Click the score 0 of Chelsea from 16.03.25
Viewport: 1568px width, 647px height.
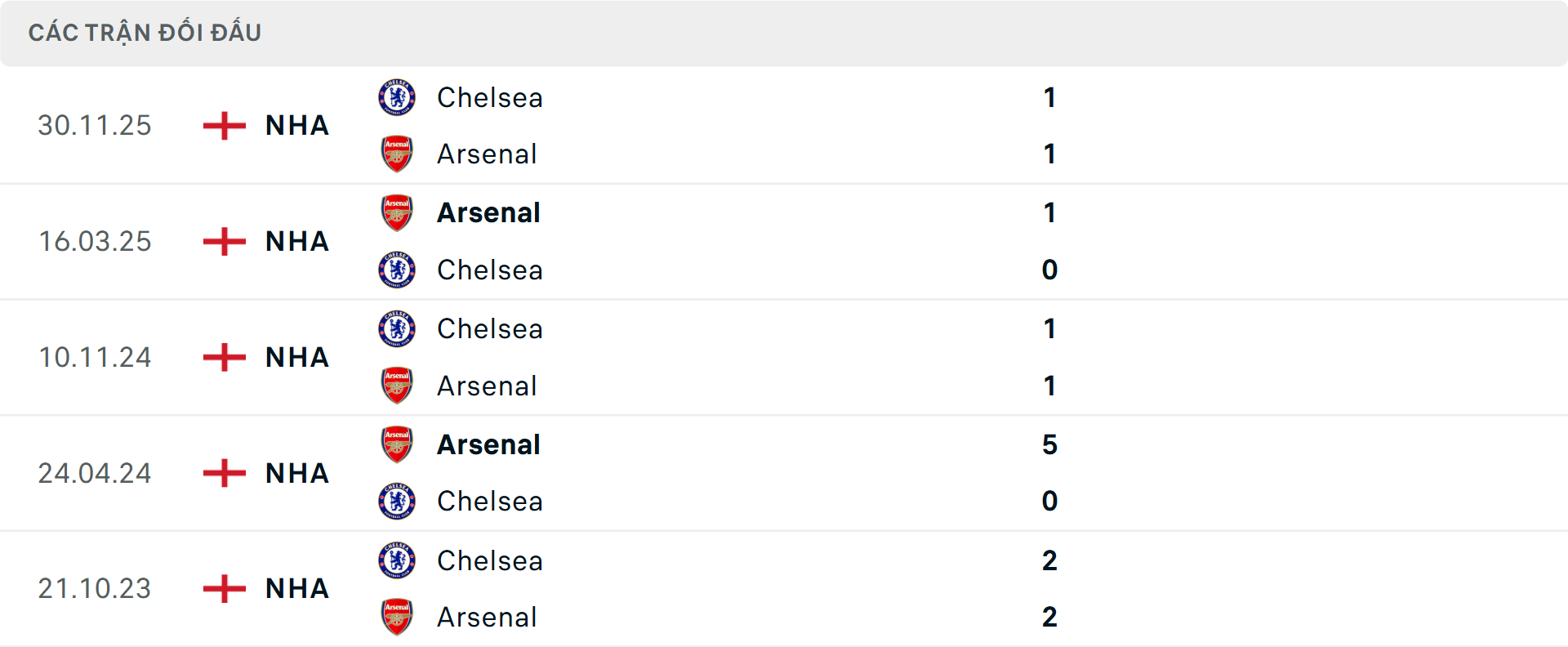[x=1051, y=270]
